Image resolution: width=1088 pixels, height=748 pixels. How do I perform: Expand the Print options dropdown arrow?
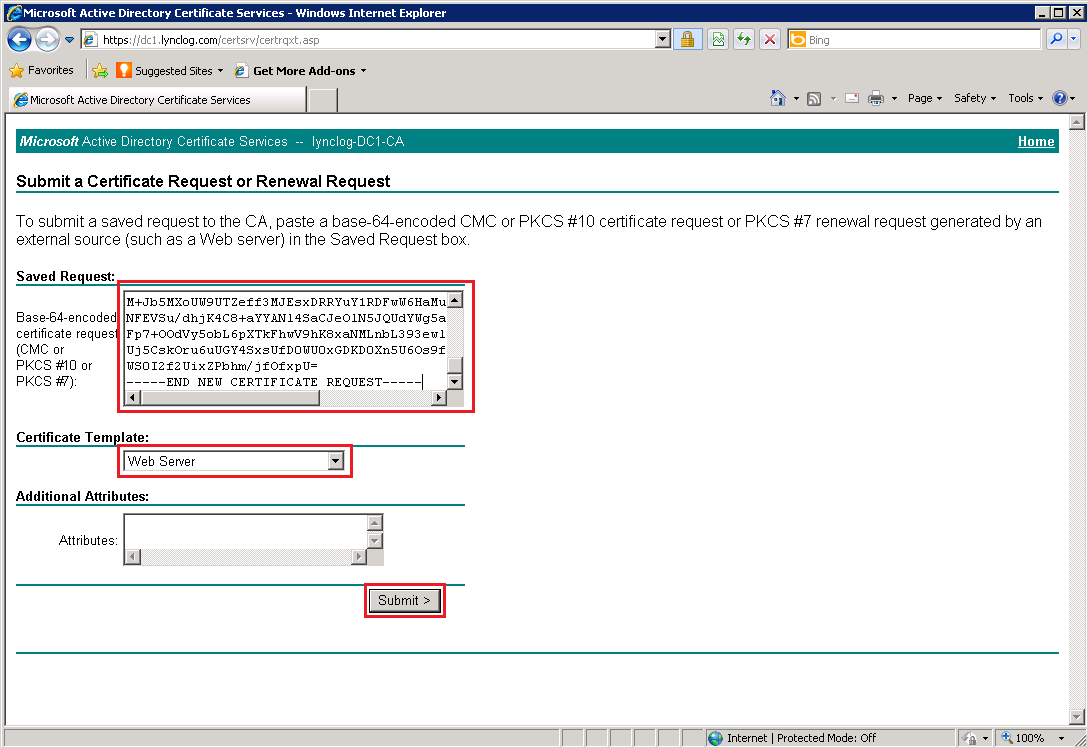(x=894, y=99)
